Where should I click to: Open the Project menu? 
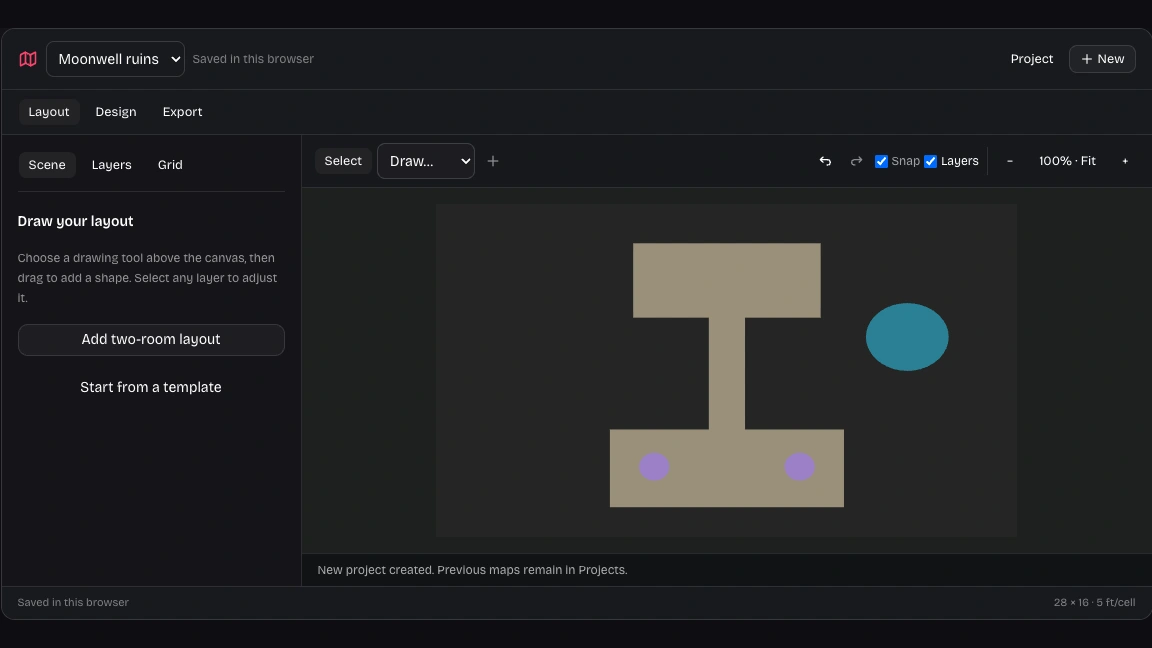coord(1032,59)
